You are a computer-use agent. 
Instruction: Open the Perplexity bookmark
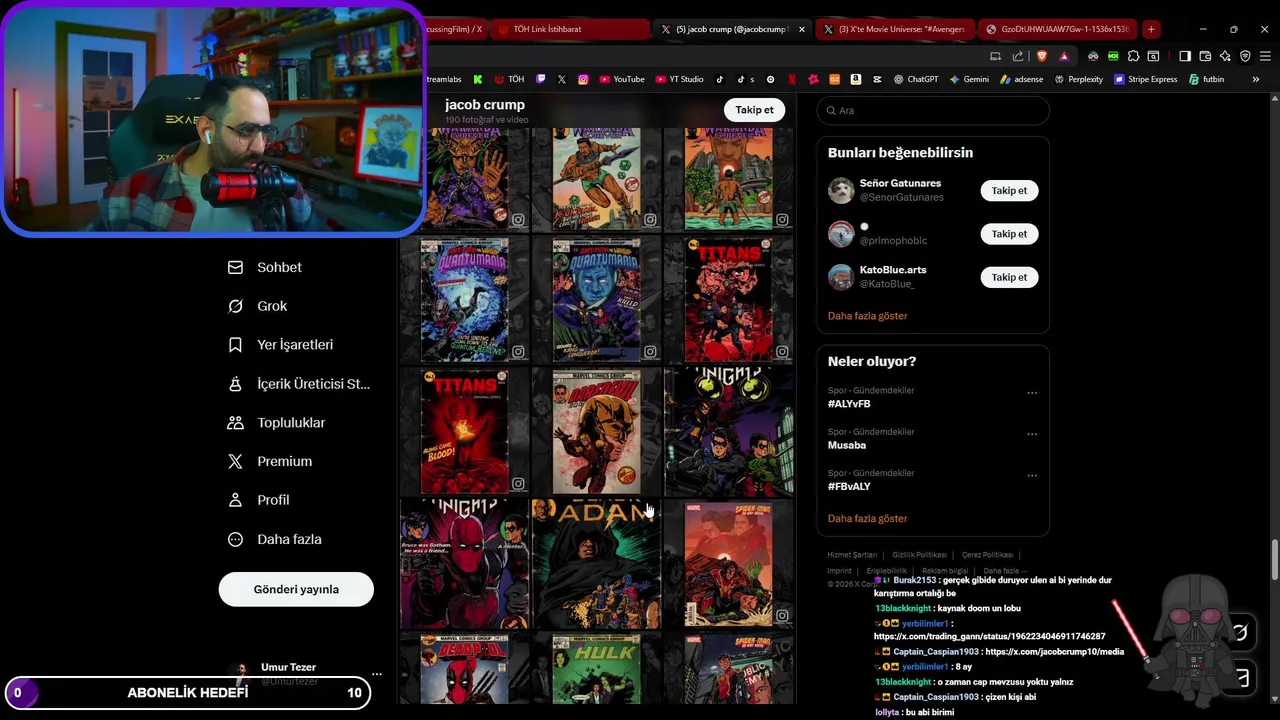pyautogui.click(x=1078, y=79)
